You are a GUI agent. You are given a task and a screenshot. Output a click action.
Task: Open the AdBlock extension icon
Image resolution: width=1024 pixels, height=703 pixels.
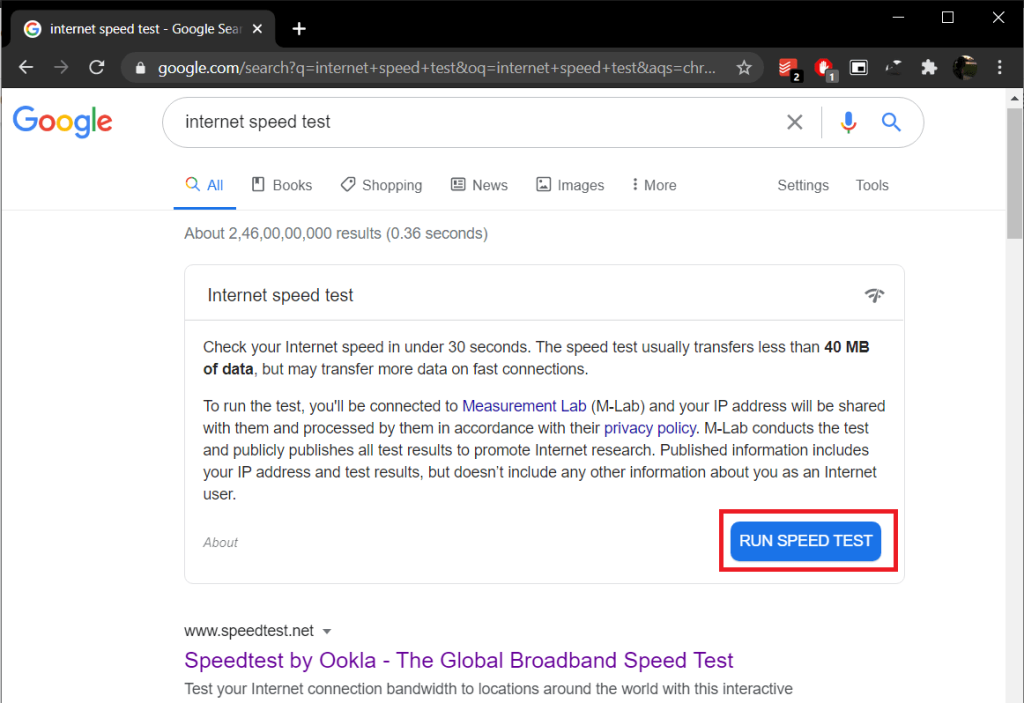pos(824,68)
